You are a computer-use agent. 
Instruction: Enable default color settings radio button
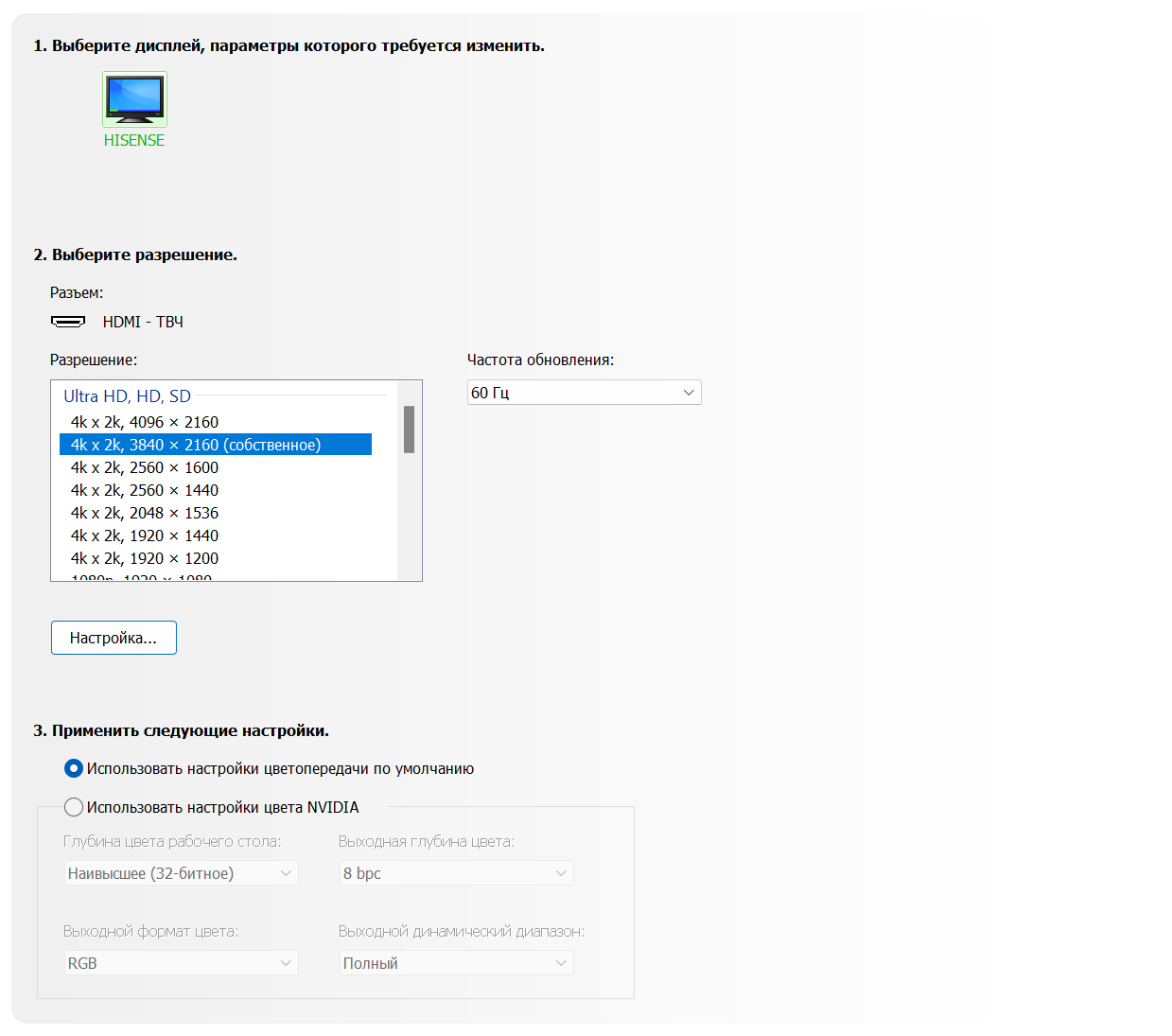pos(74,768)
